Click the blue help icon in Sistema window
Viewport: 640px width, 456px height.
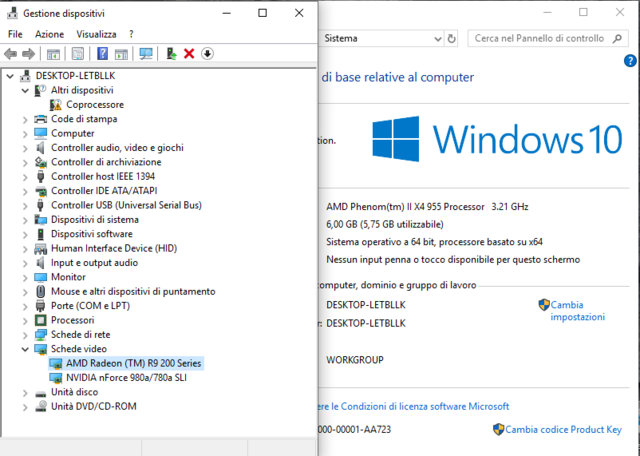pos(630,61)
